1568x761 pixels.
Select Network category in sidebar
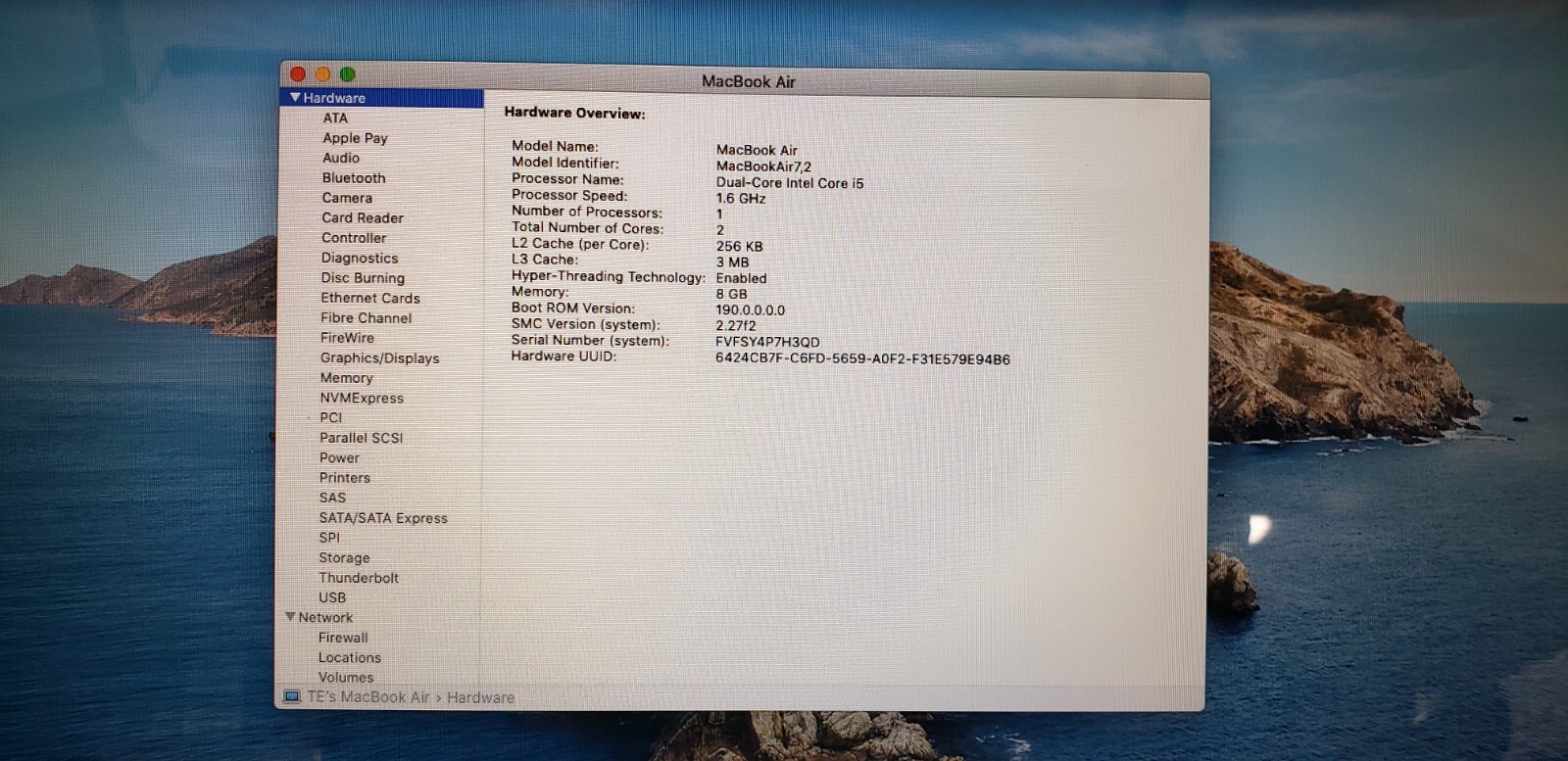pos(325,617)
